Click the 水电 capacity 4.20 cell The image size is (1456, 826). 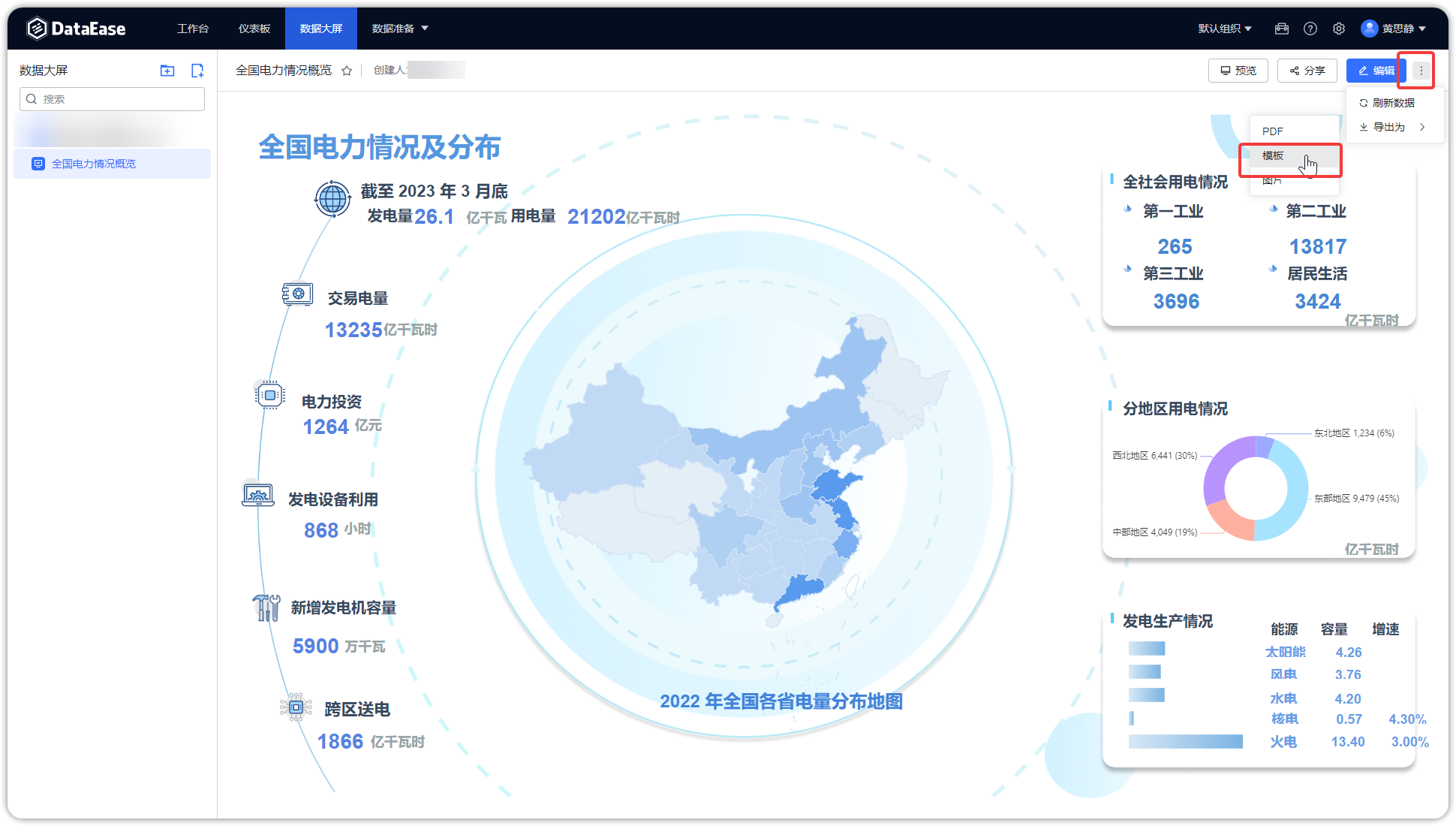click(1348, 698)
